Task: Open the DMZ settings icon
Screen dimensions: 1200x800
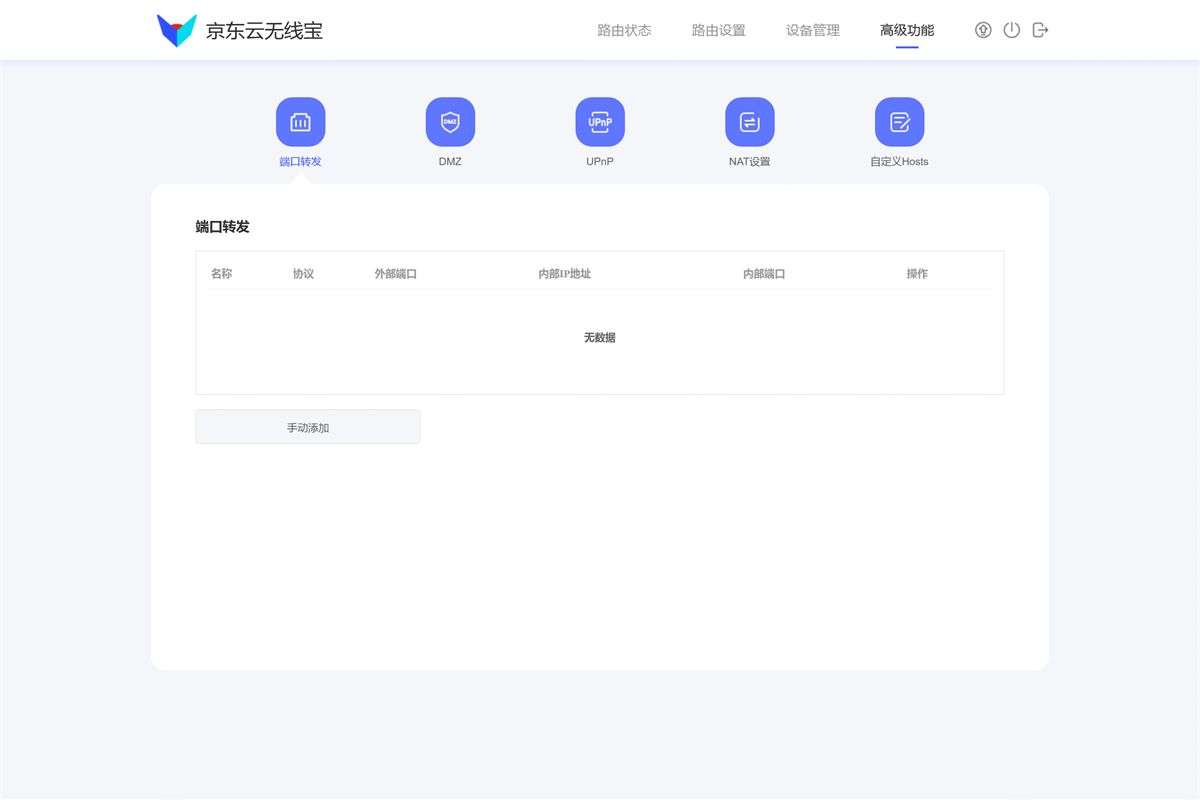Action: pos(450,120)
